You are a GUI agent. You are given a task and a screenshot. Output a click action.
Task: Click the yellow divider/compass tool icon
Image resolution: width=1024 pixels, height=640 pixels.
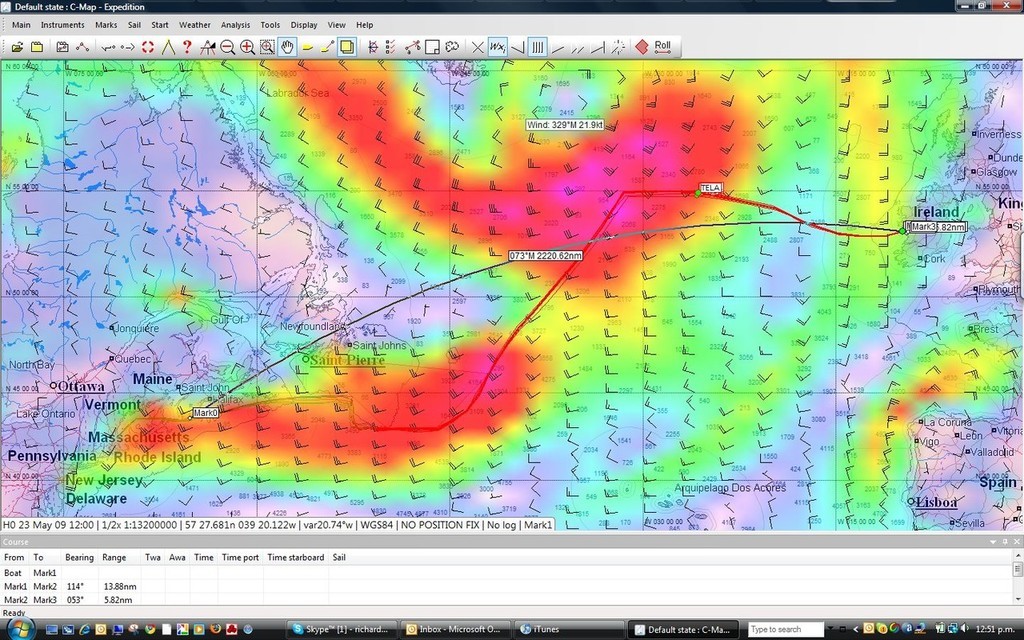tap(168, 47)
